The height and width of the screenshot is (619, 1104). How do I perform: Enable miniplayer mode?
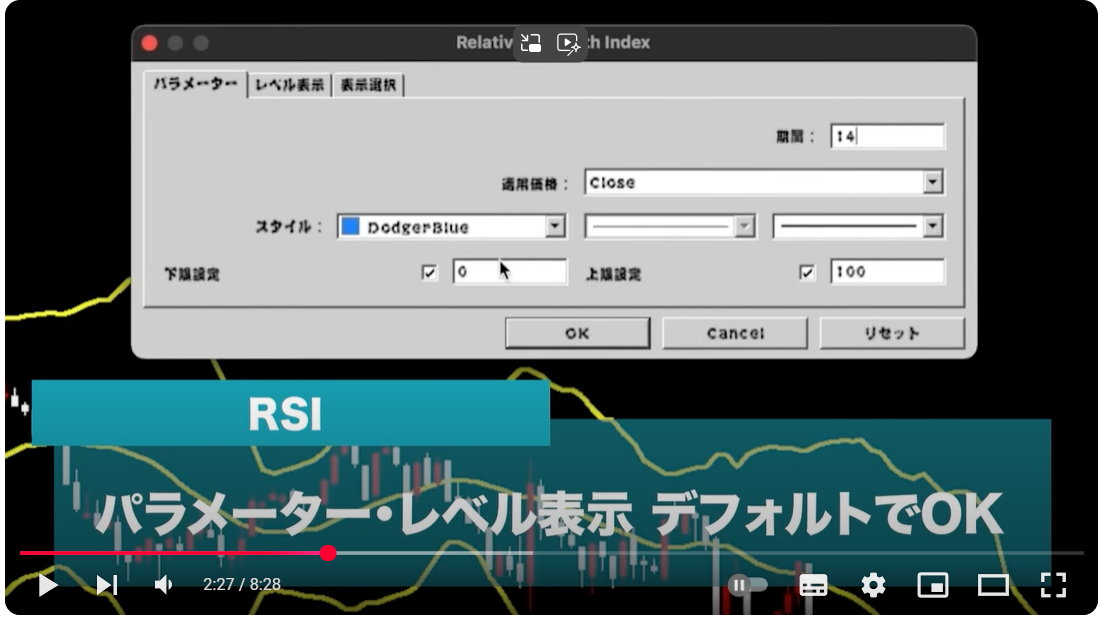coord(933,585)
